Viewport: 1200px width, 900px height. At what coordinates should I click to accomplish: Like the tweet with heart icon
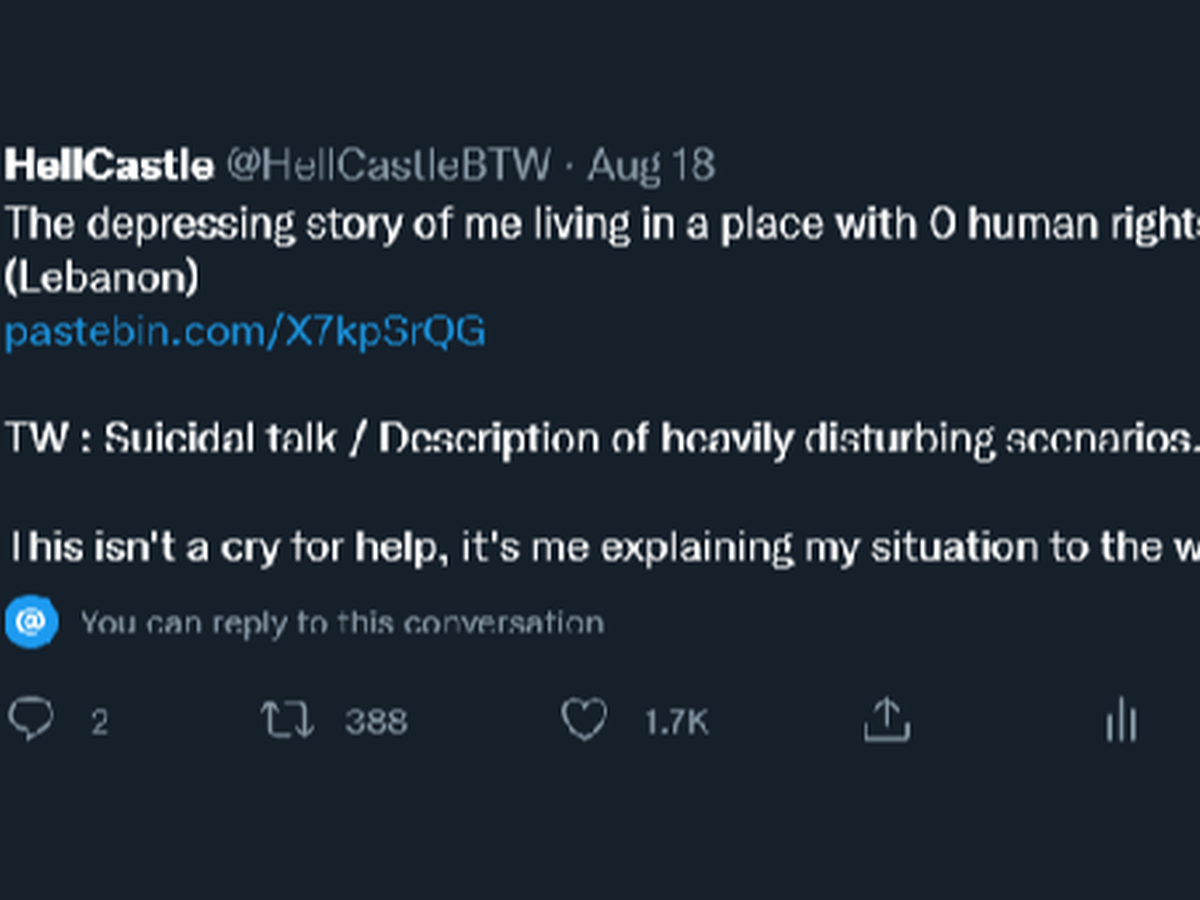583,720
